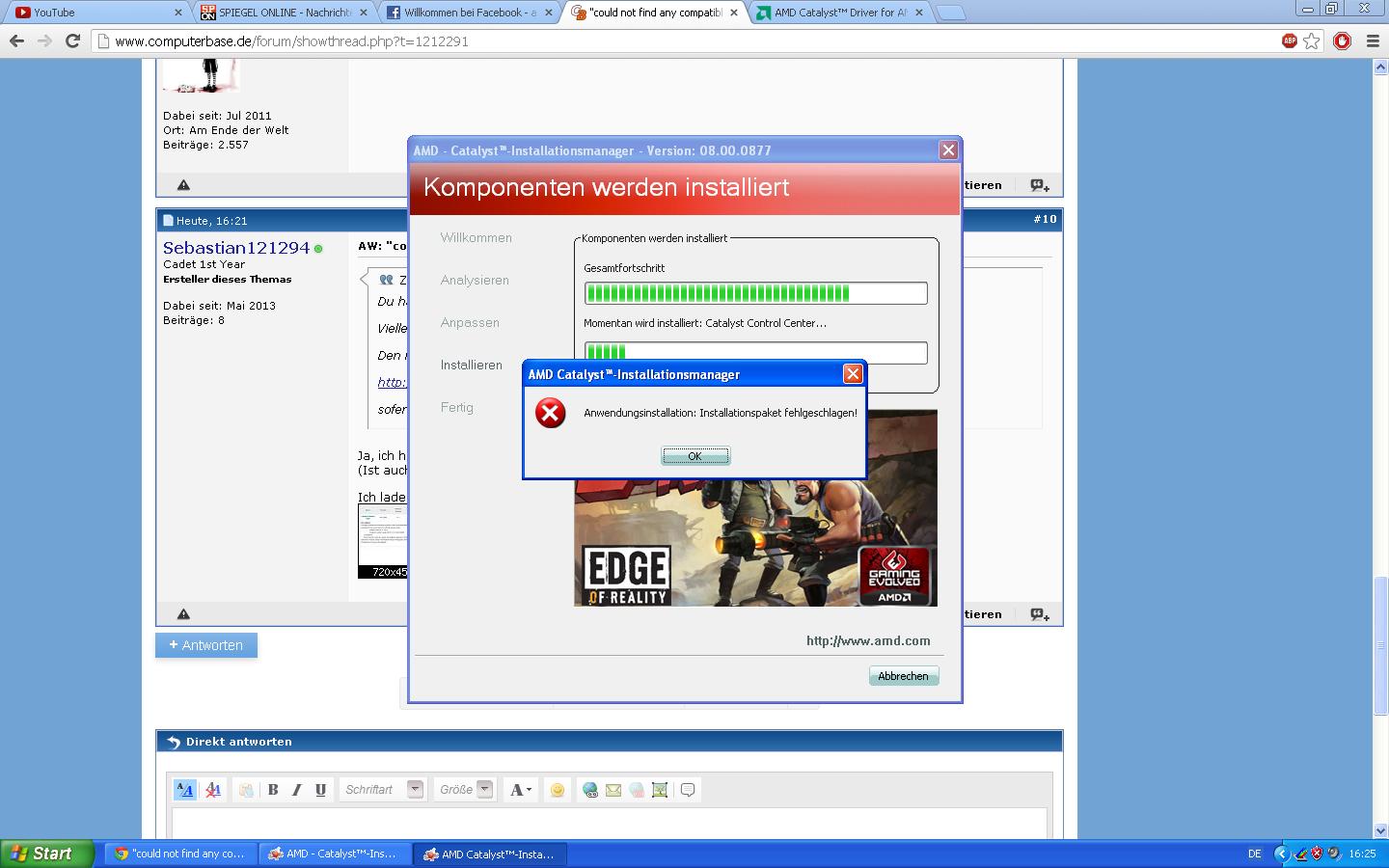
Task: Switch to AMD - Catalyst-Ins... taskbar item
Action: point(336,854)
